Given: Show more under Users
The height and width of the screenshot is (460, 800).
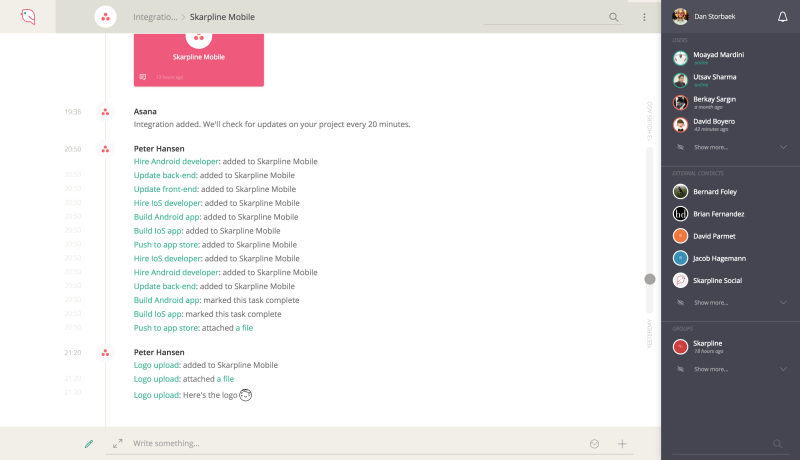Looking at the screenshot, I should click(711, 147).
